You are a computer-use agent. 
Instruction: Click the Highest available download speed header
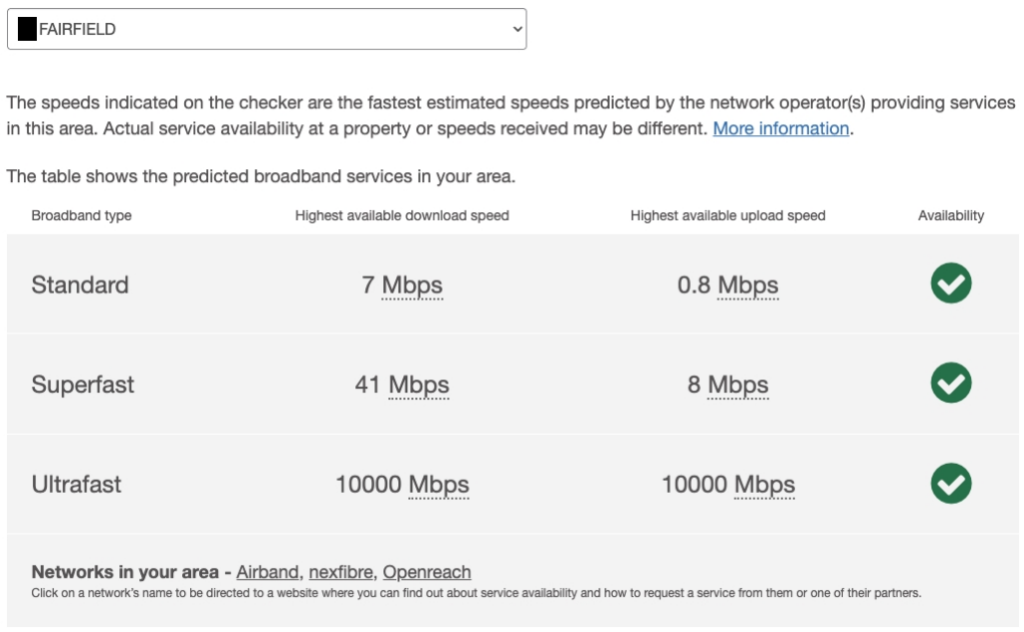coord(402,215)
